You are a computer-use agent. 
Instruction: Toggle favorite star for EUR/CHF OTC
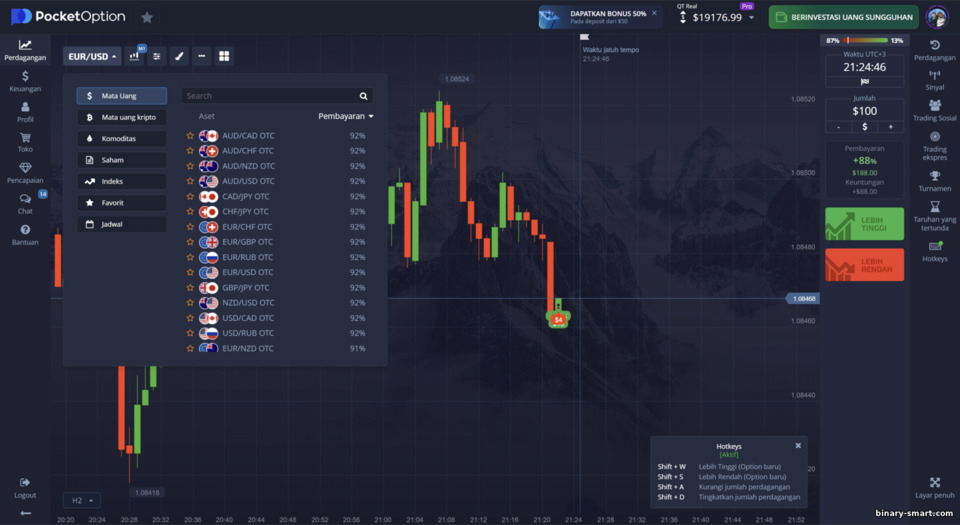tap(190, 226)
